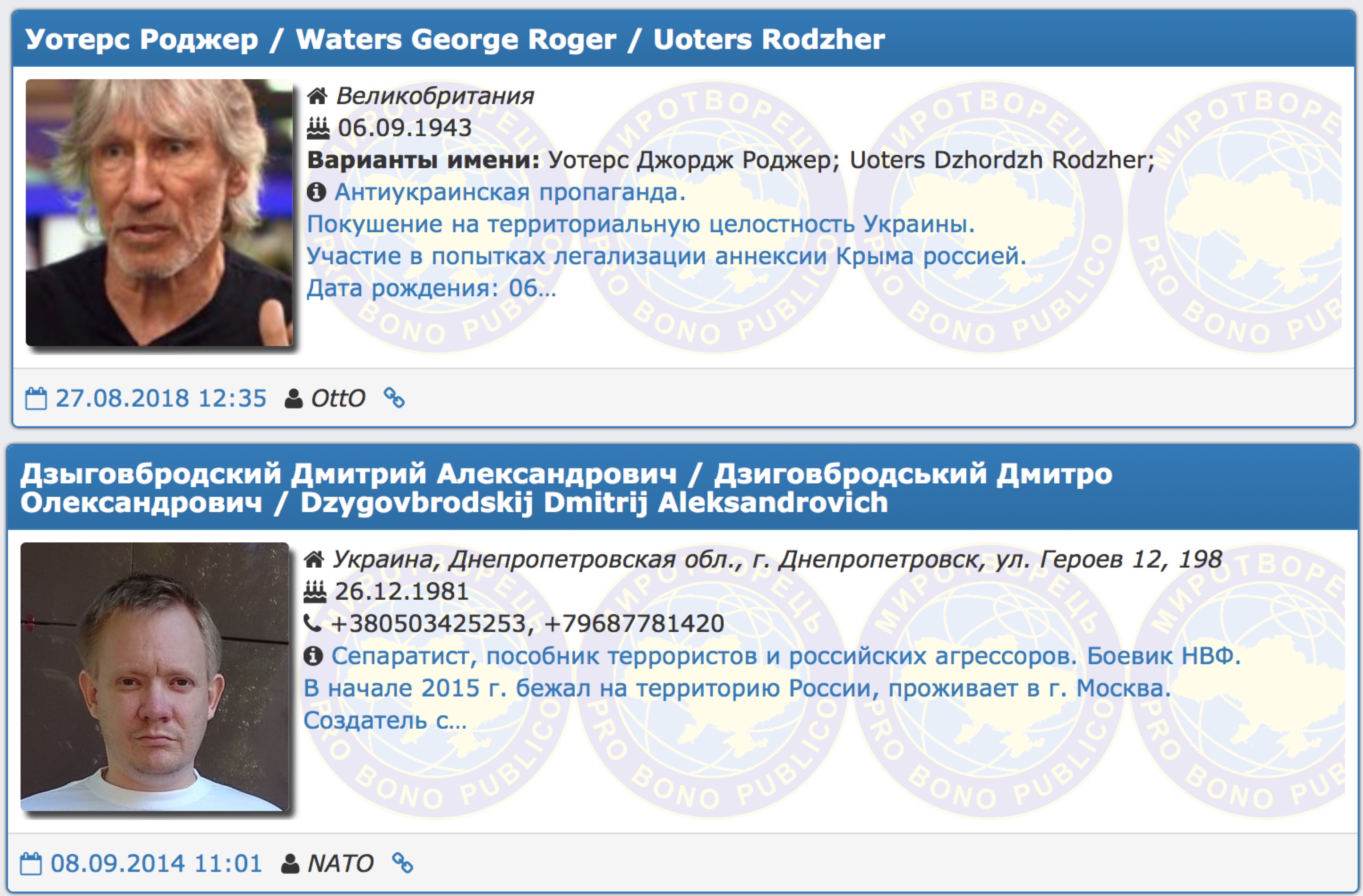Click author name NATO
The width and height of the screenshot is (1363, 896).
tap(340, 864)
